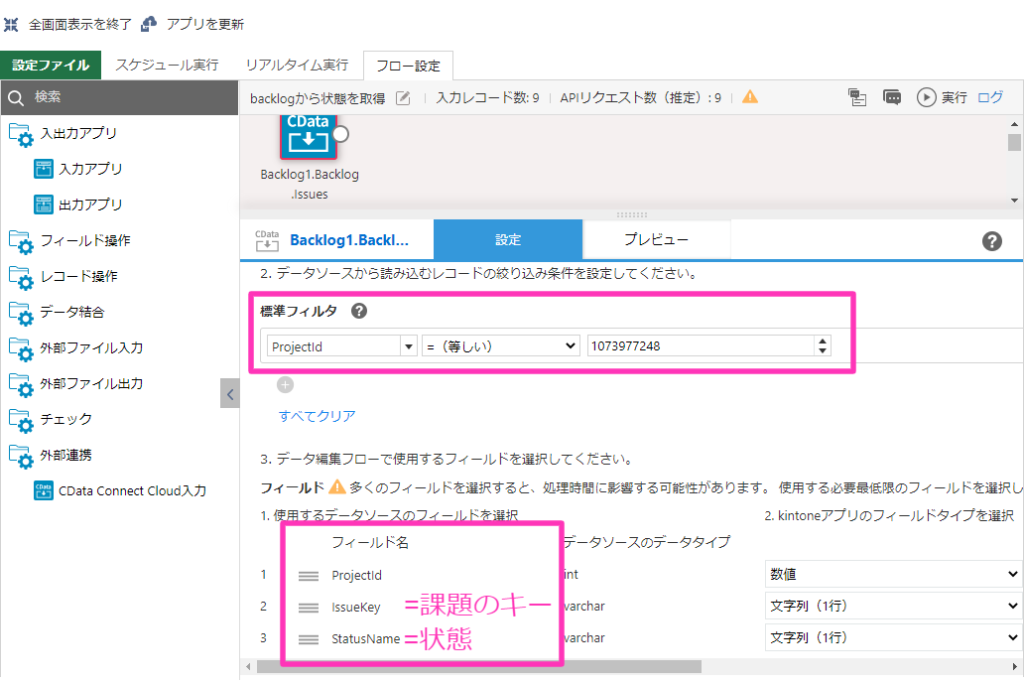The width and height of the screenshot is (1024, 684).
Task: Switch to フロー設定 tab
Action: coord(408,66)
